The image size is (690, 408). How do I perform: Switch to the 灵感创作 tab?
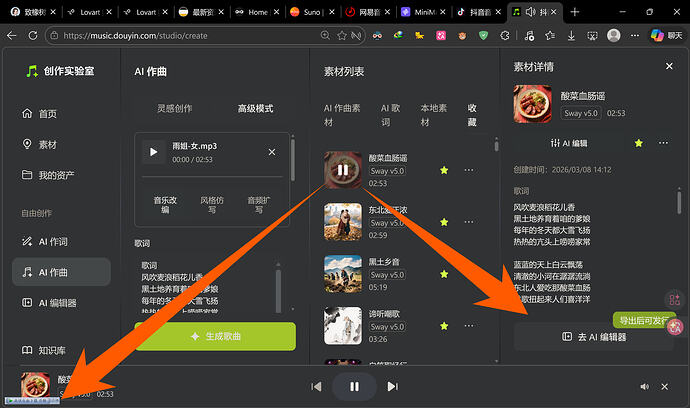[x=175, y=108]
